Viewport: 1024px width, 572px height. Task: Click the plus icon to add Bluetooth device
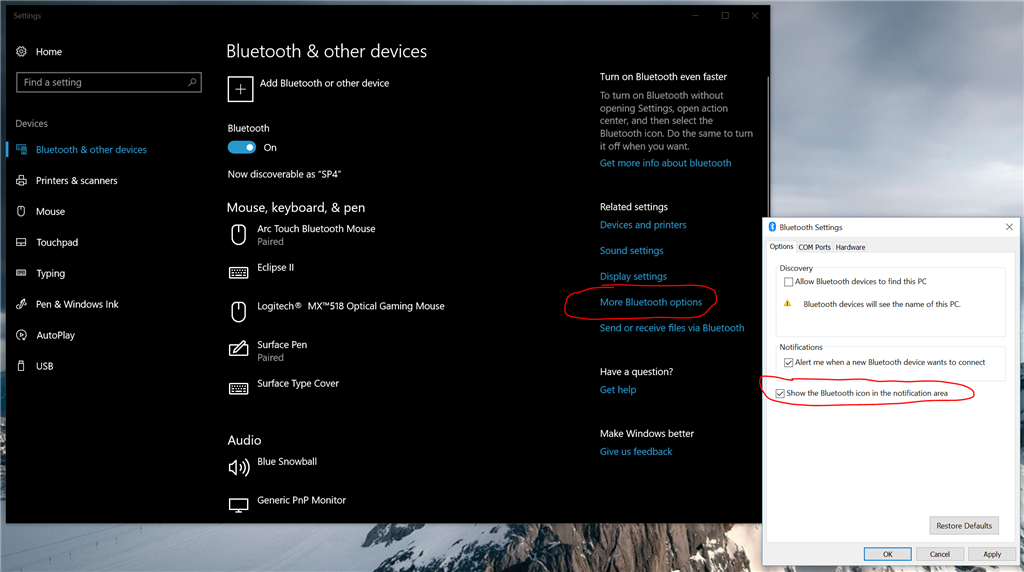pos(240,89)
